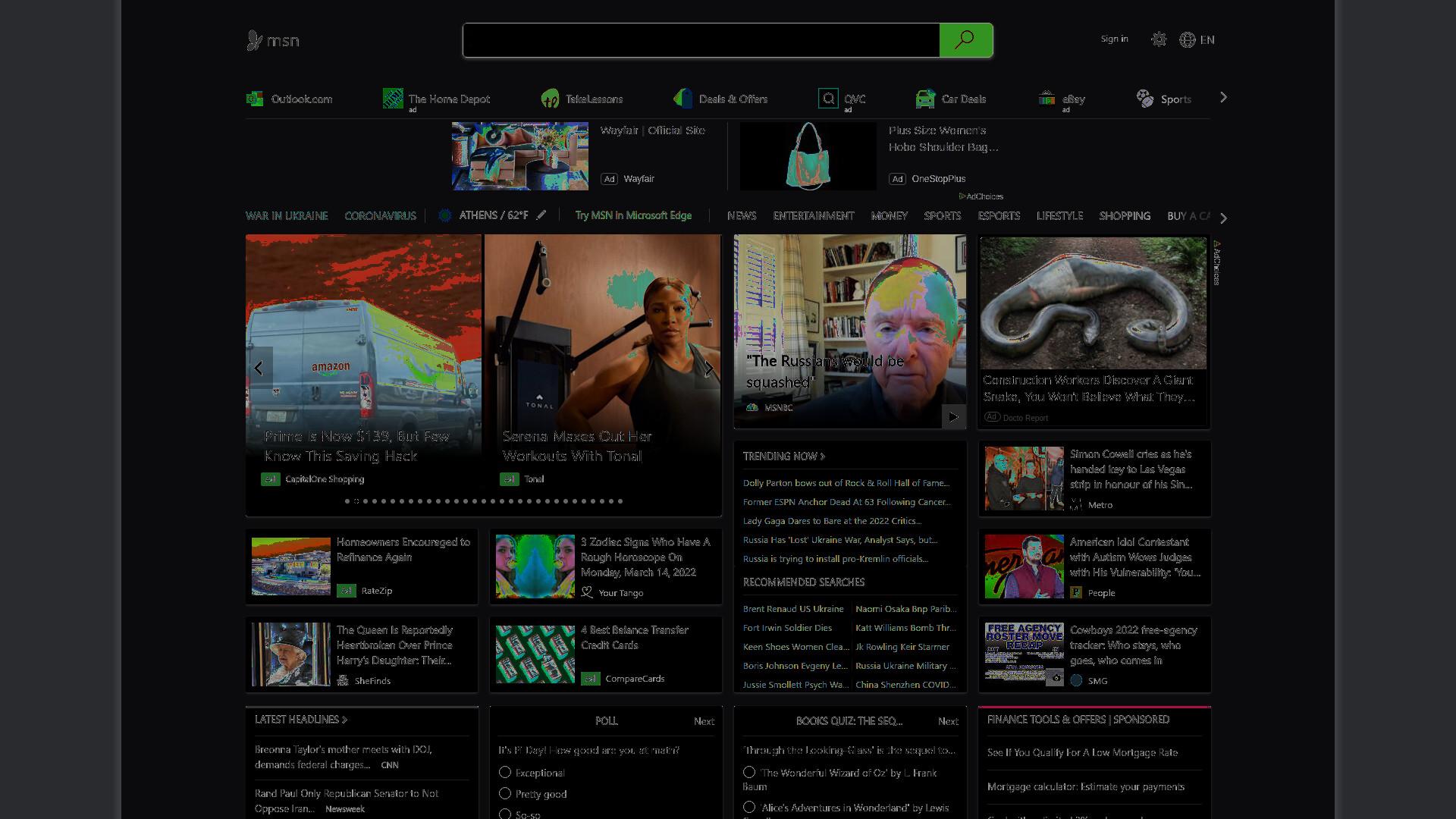Select the Pretty good poll option
The width and height of the screenshot is (1456, 819).
pos(505,793)
